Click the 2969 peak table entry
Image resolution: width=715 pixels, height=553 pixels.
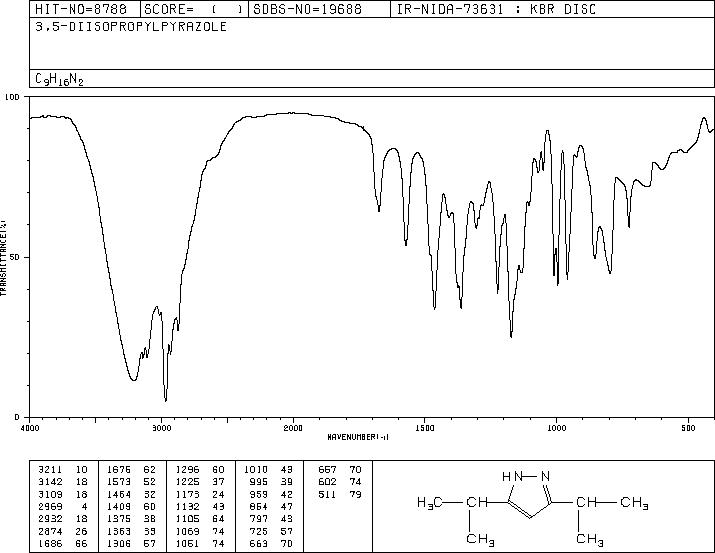point(62,506)
